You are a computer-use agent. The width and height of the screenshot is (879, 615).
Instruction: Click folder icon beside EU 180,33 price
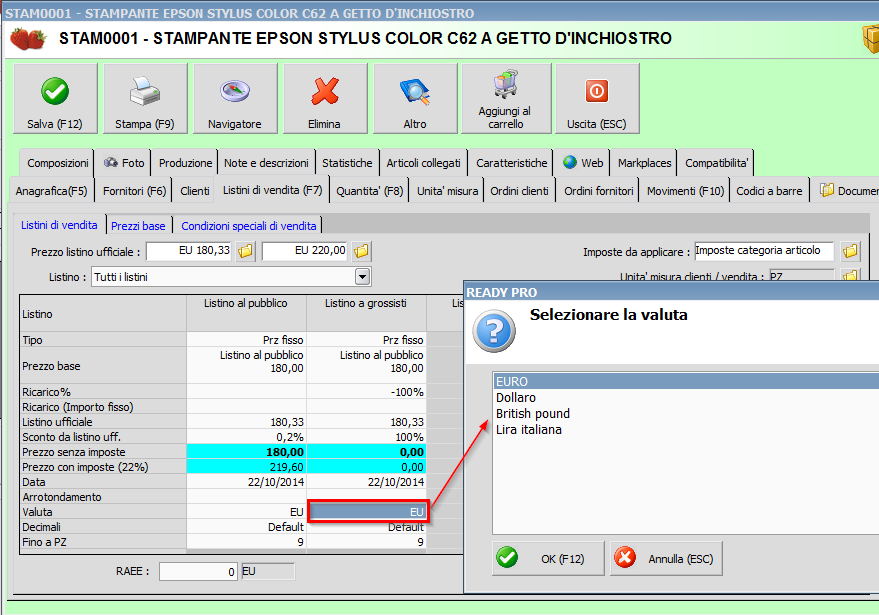[x=246, y=251]
